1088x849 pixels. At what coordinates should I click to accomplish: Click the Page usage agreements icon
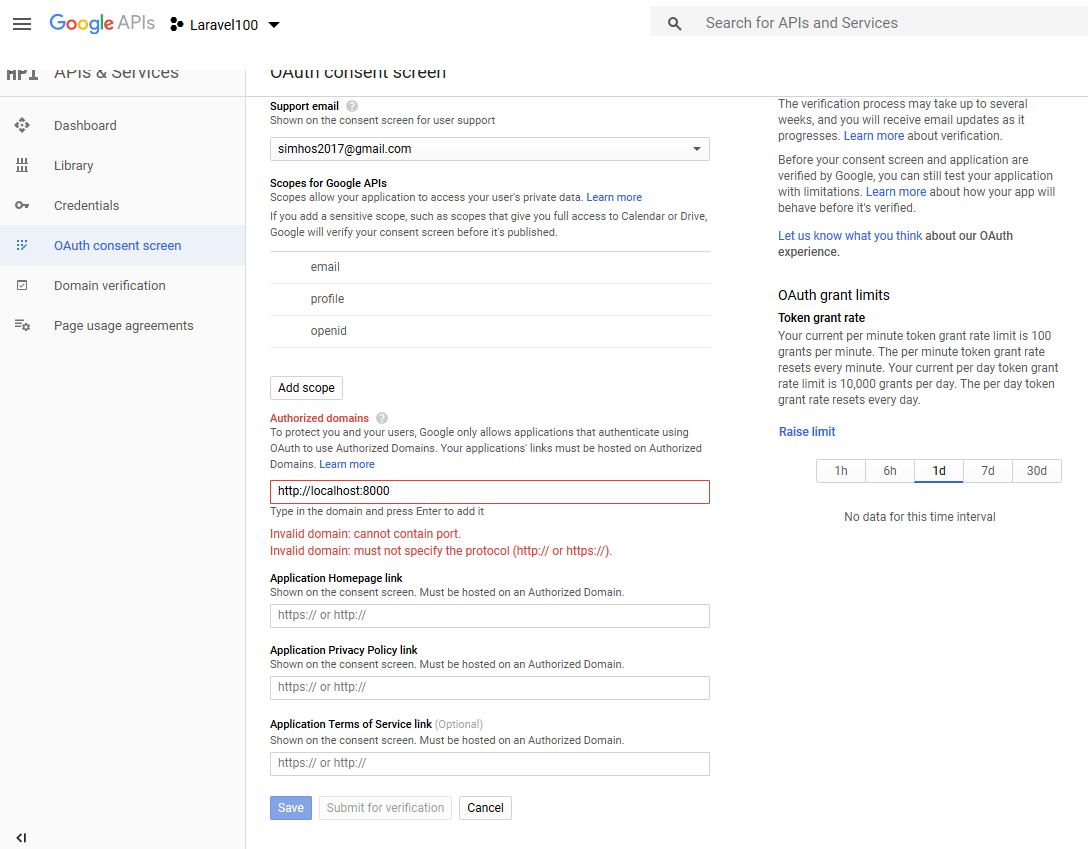tap(22, 325)
